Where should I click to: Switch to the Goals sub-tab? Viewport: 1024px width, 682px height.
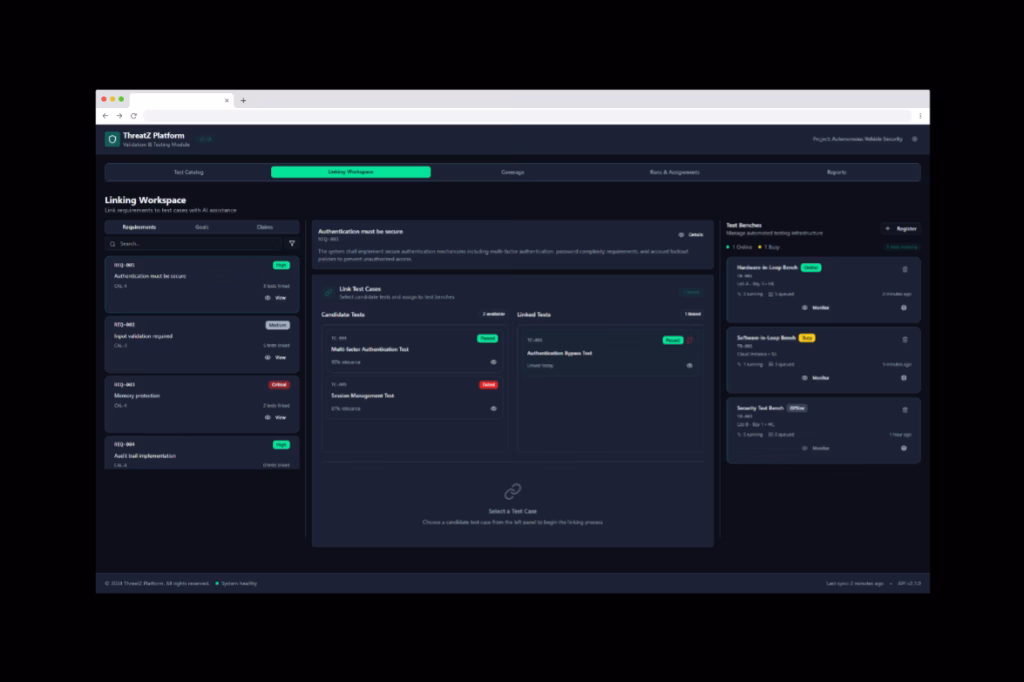coord(202,227)
